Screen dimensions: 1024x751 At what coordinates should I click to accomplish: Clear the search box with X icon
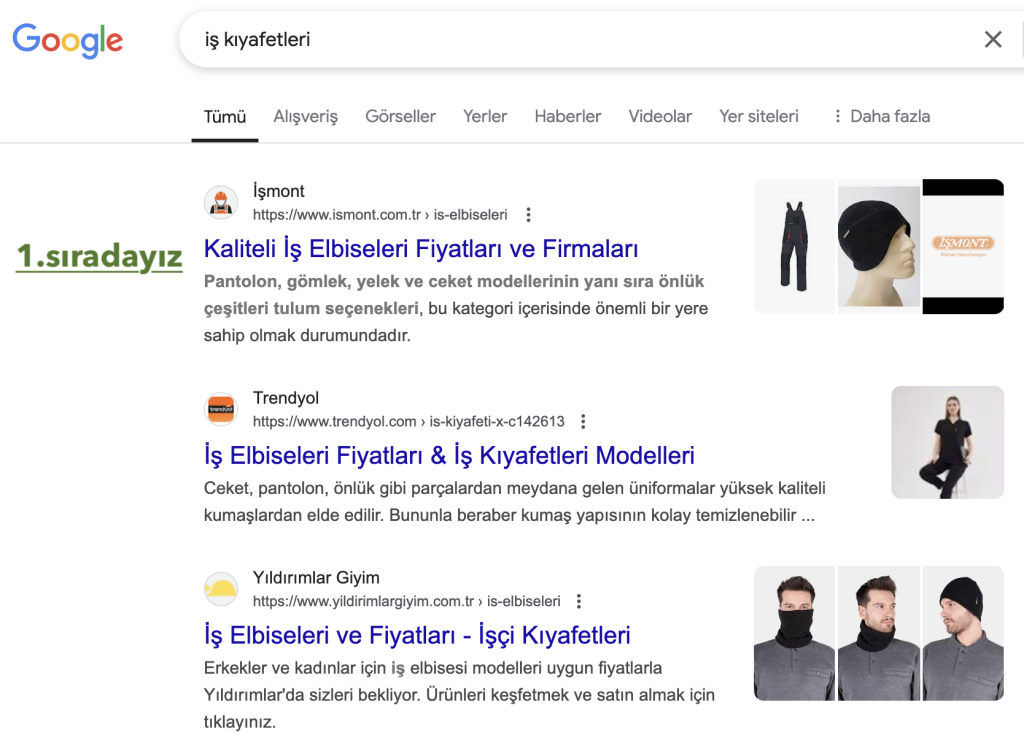click(x=992, y=40)
